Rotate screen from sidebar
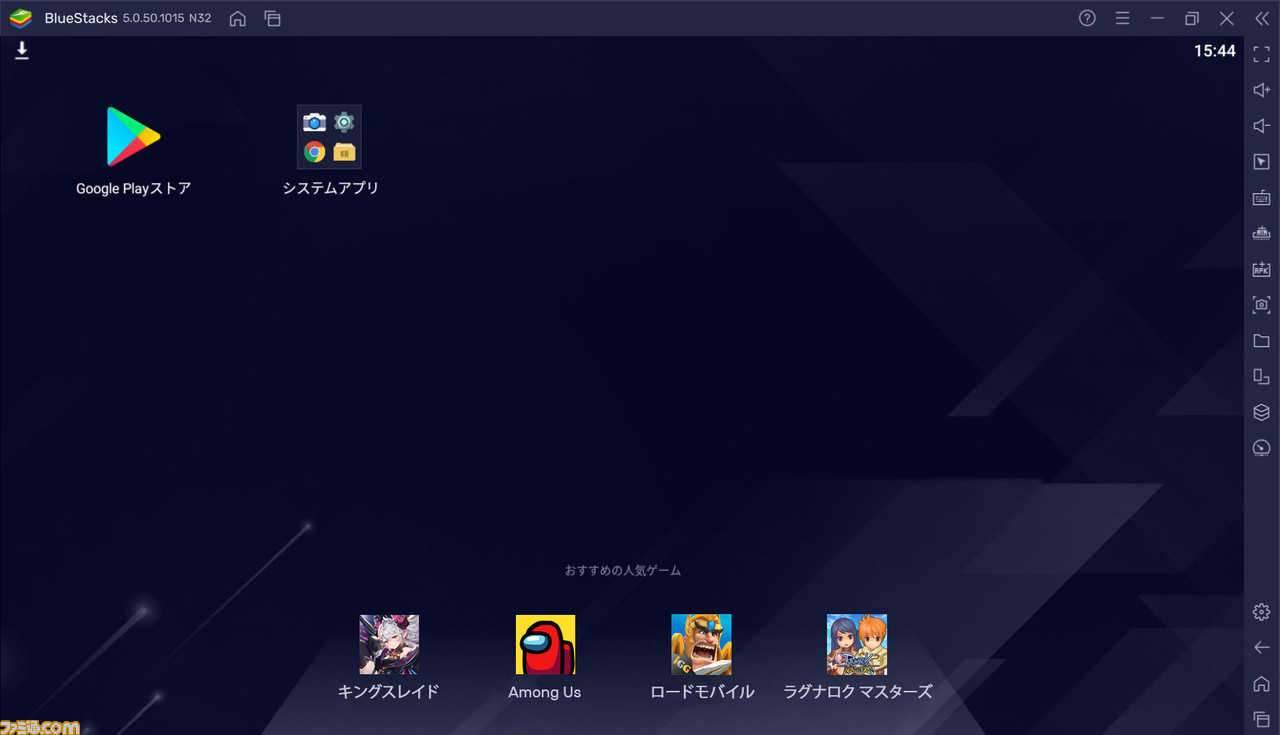 [1261, 376]
